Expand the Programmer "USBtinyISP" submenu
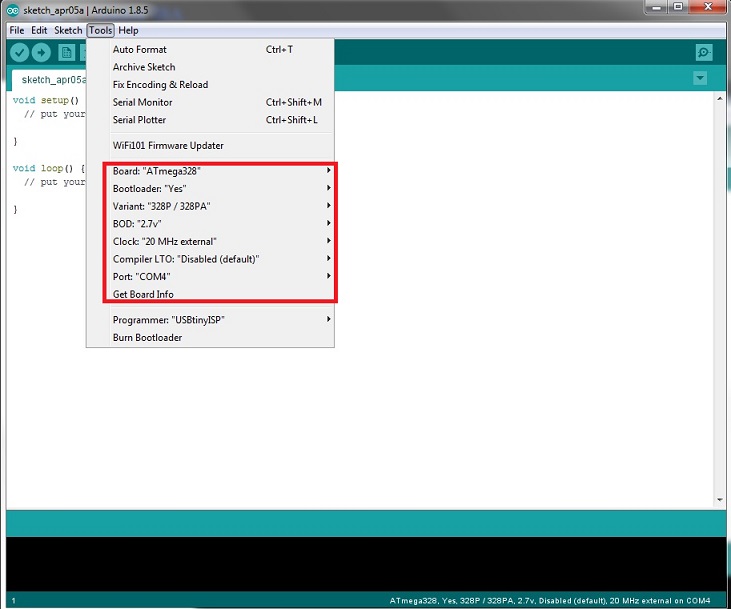The width and height of the screenshot is (731, 609). (210, 320)
